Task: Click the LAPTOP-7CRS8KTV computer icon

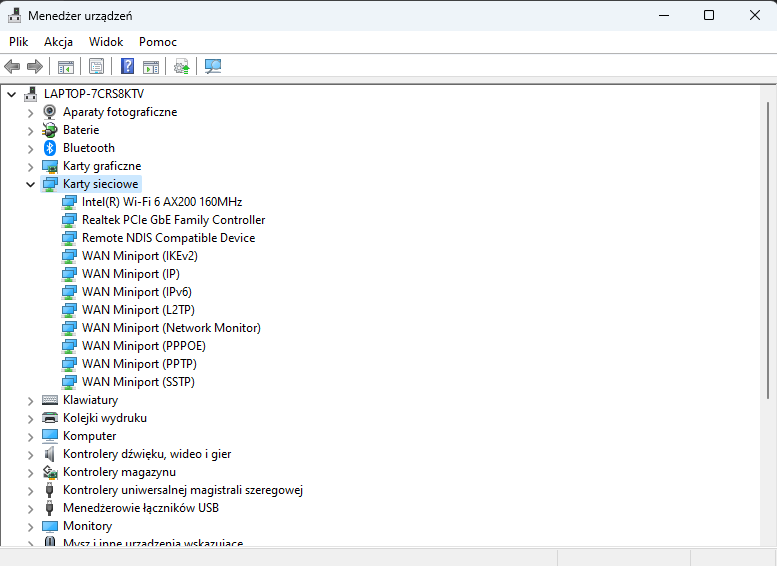Action: click(x=31, y=94)
